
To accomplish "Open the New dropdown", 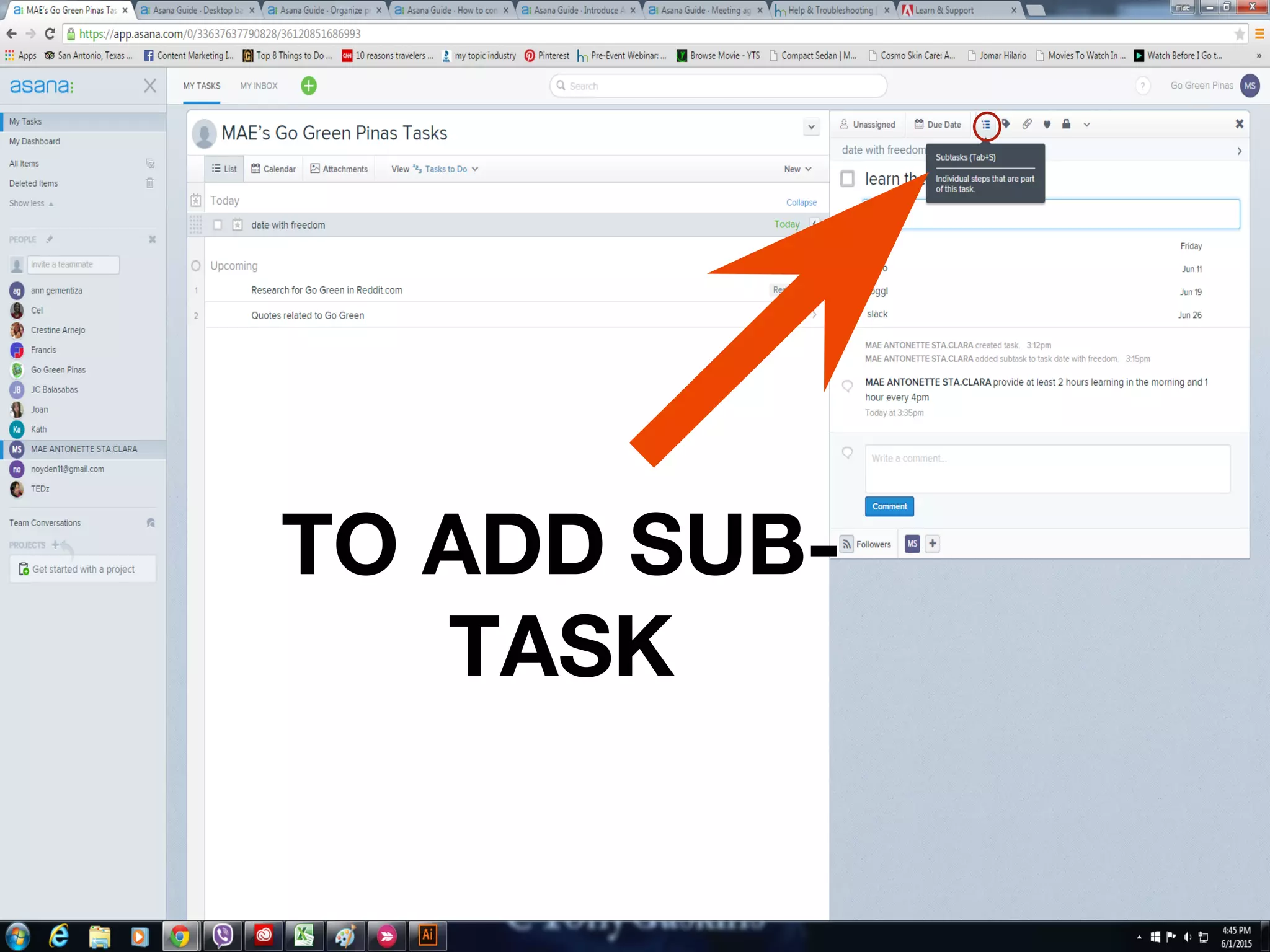I will point(797,169).
